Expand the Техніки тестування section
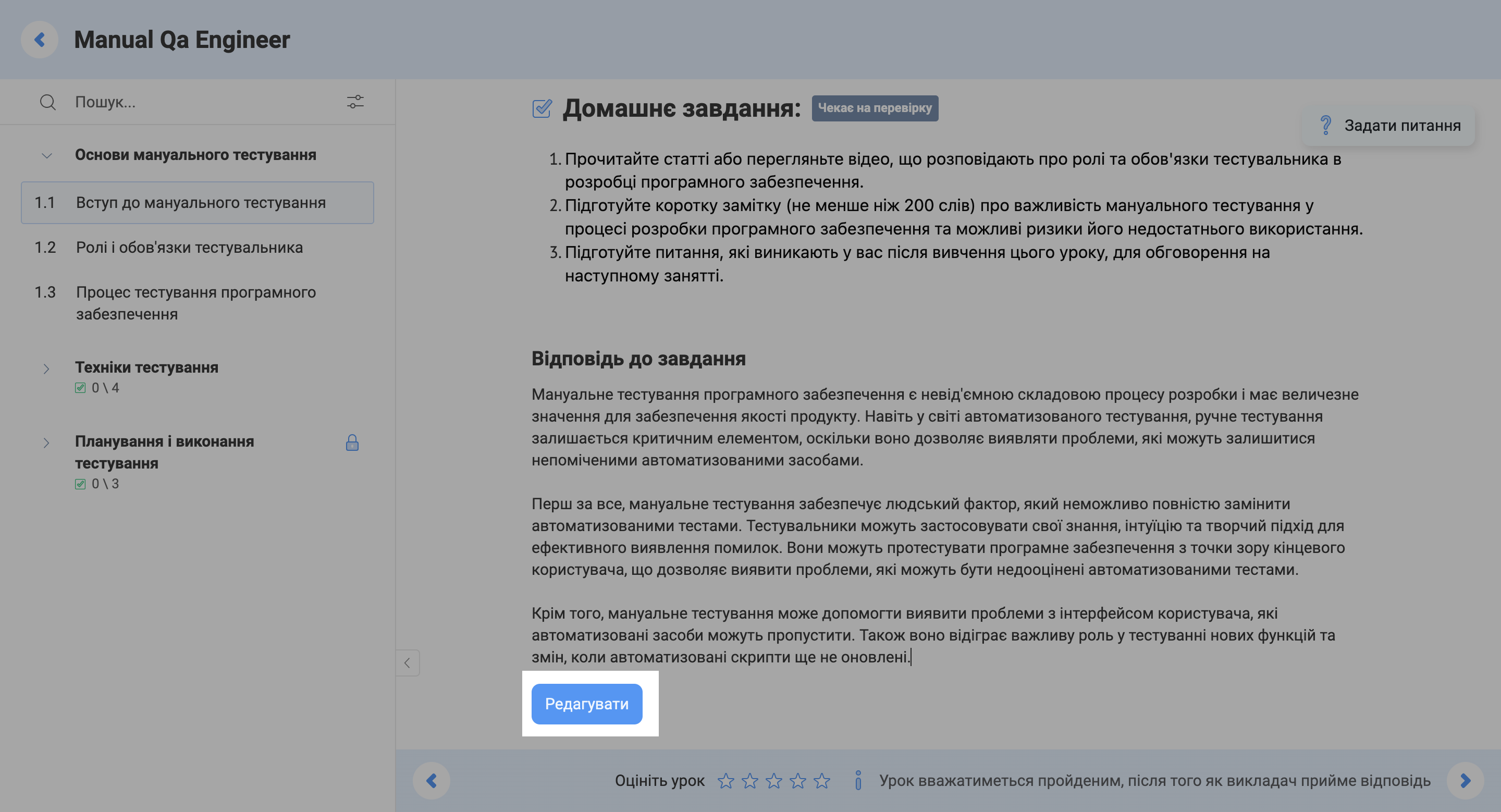The width and height of the screenshot is (1501, 812). (x=46, y=368)
